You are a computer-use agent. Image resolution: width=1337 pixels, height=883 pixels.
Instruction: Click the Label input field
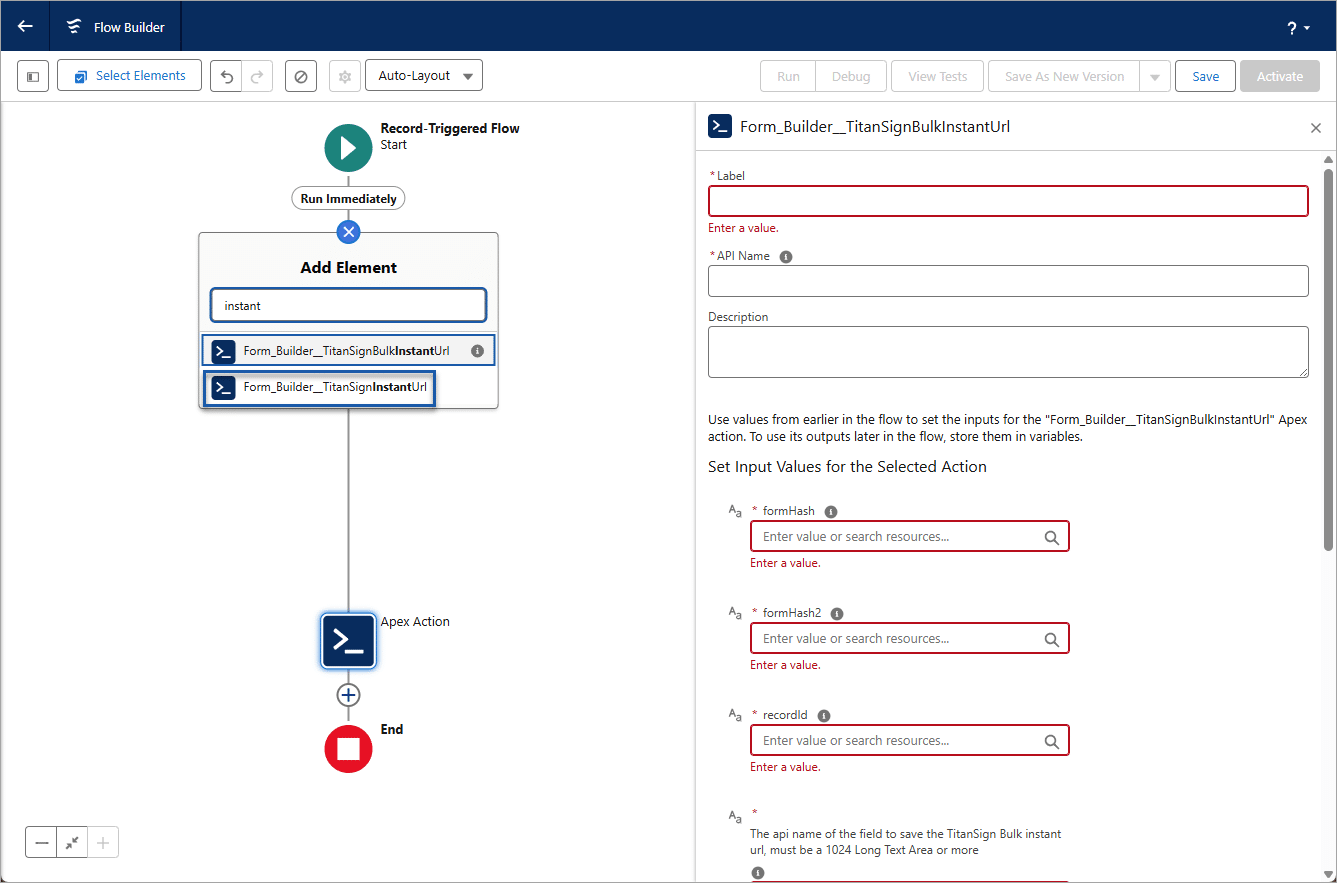[1007, 201]
